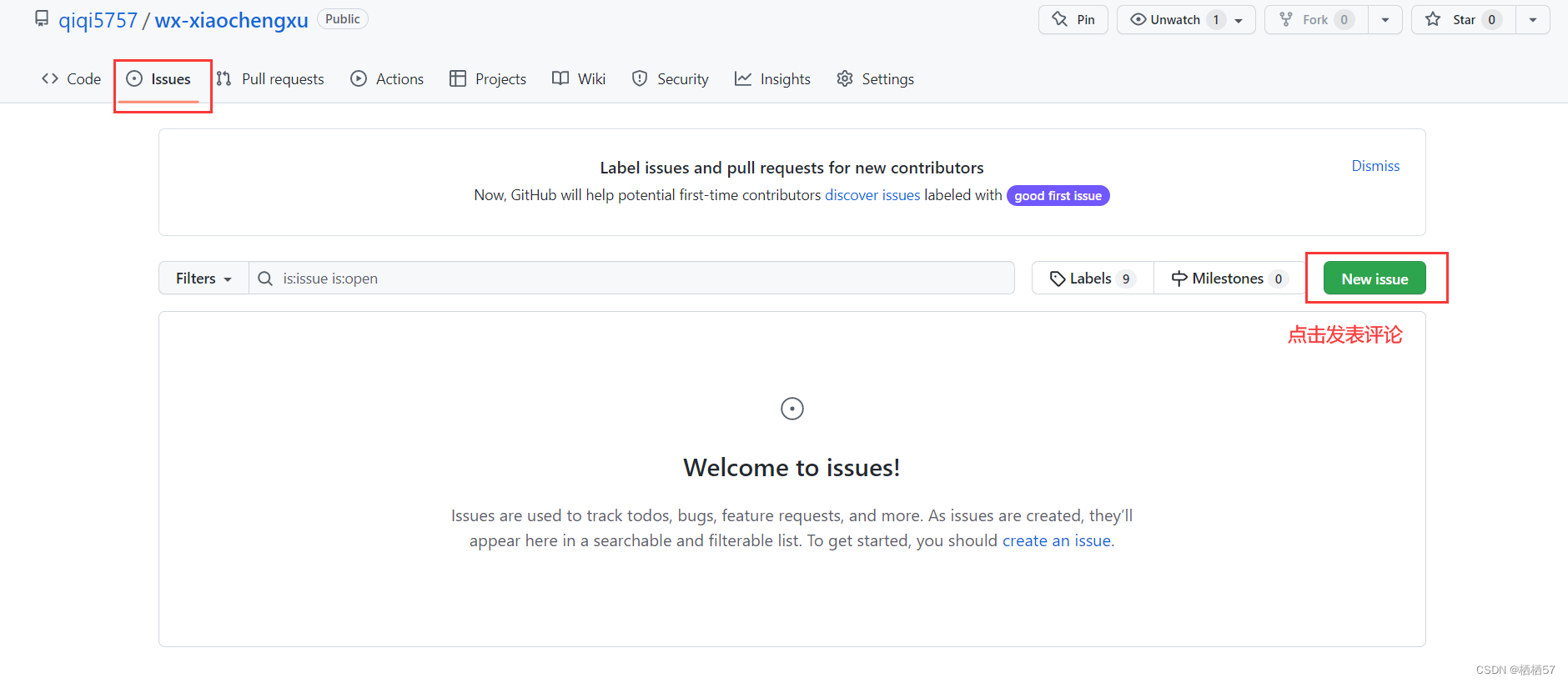Open the Actions tab
Viewport: 1568px width, 683px height.
click(387, 78)
